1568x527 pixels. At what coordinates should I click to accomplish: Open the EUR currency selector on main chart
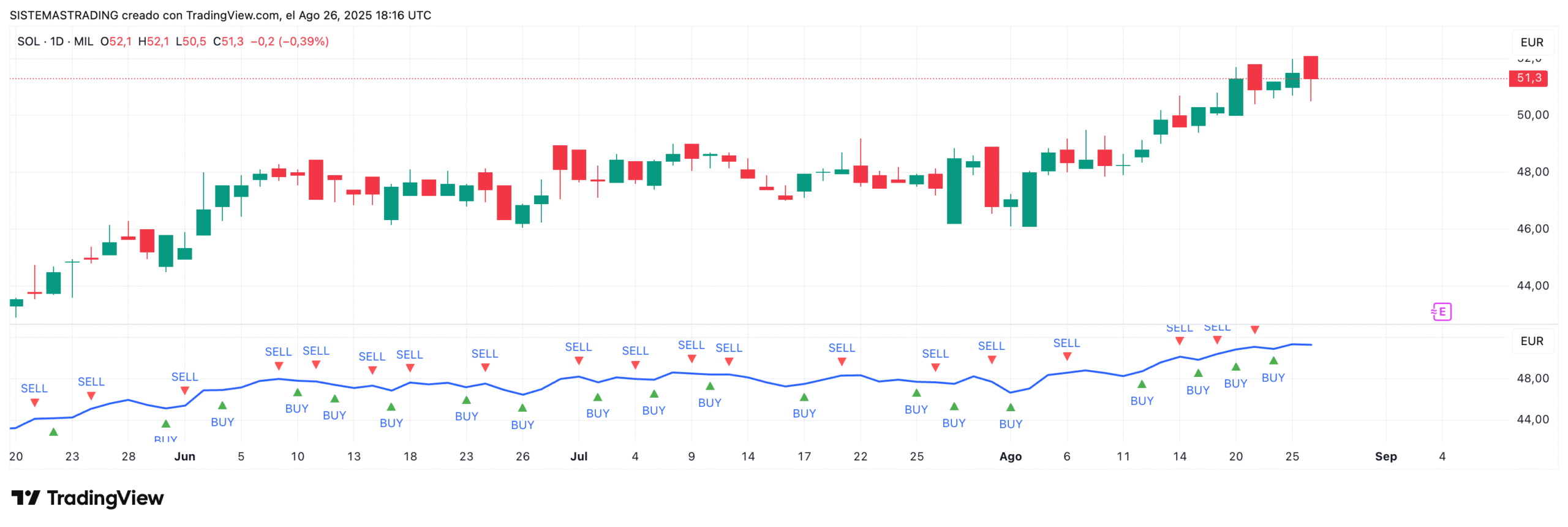tap(1531, 42)
